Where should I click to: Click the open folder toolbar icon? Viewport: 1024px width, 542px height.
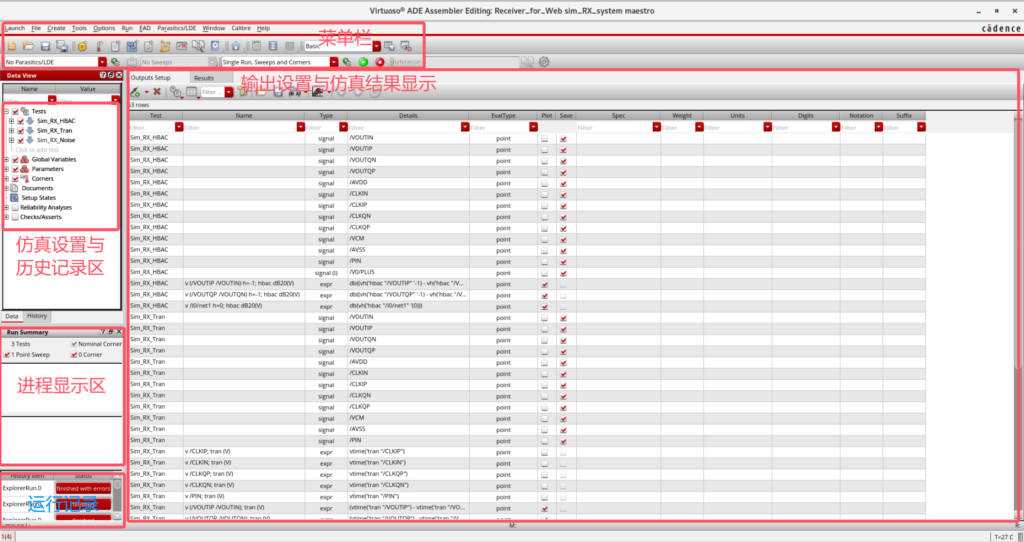point(28,46)
